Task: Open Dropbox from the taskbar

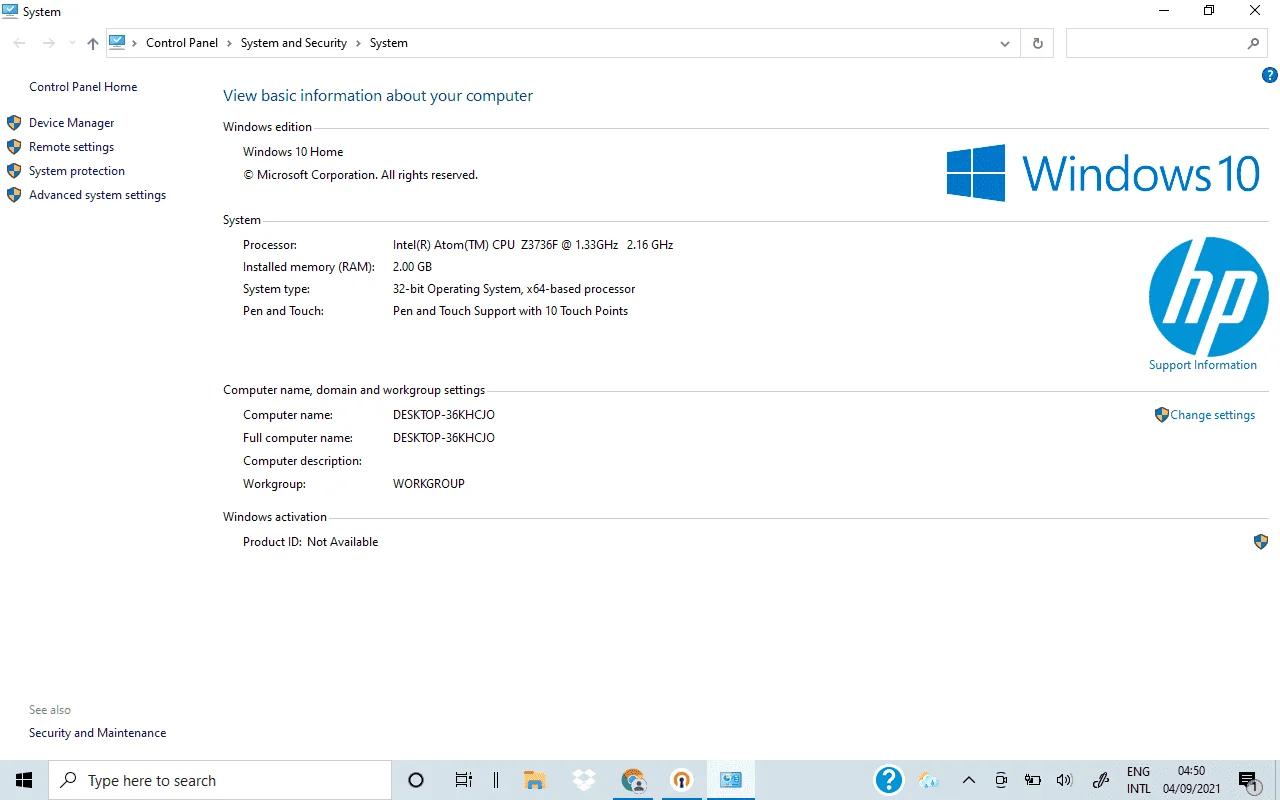Action: pos(584,780)
